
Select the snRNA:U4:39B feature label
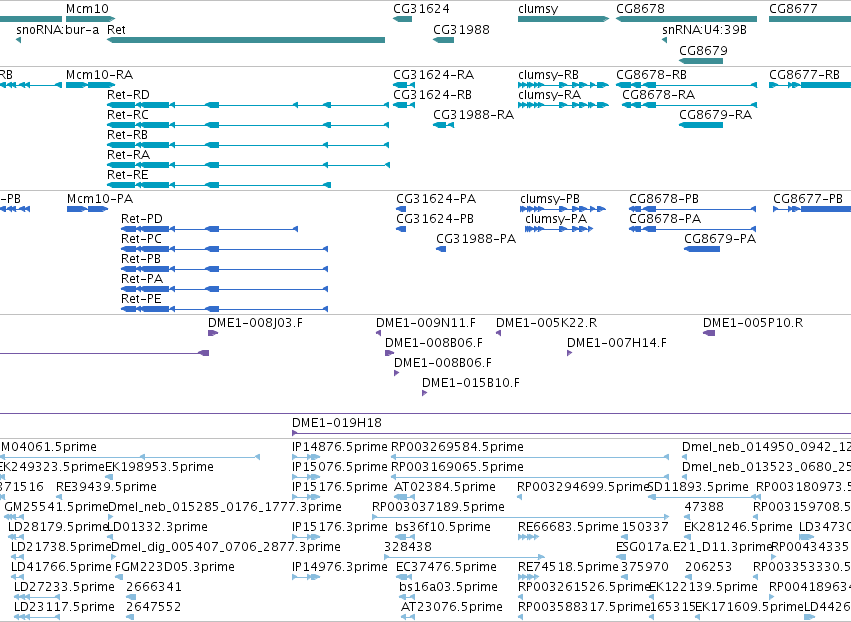[x=704, y=29]
